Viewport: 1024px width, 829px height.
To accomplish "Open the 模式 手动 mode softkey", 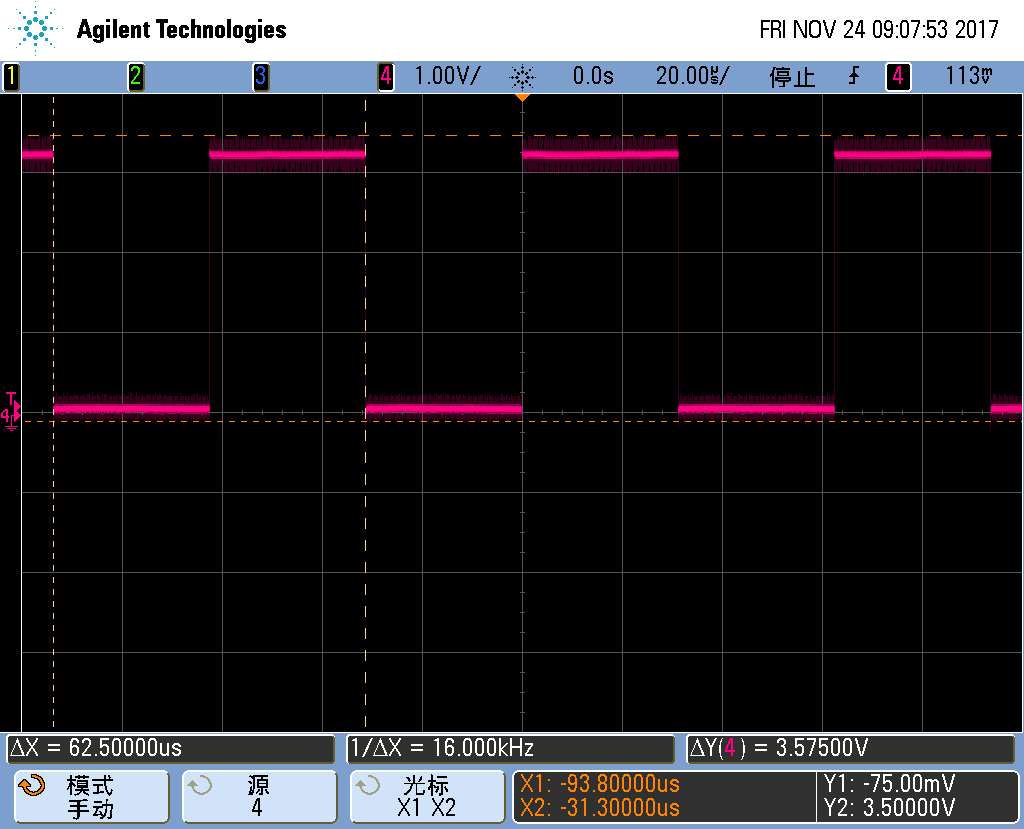I will [x=91, y=796].
